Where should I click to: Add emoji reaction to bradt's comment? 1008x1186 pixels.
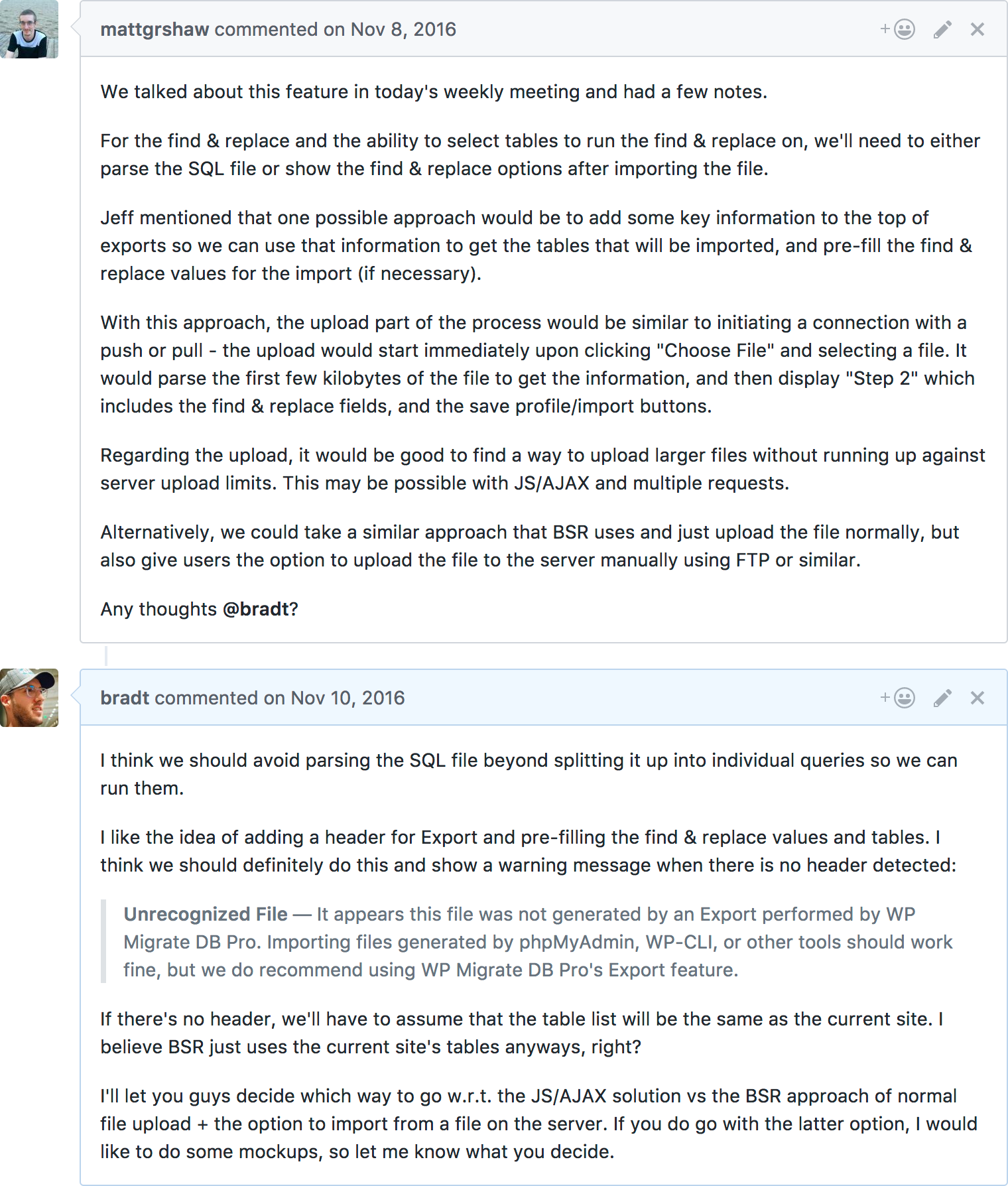click(x=897, y=698)
